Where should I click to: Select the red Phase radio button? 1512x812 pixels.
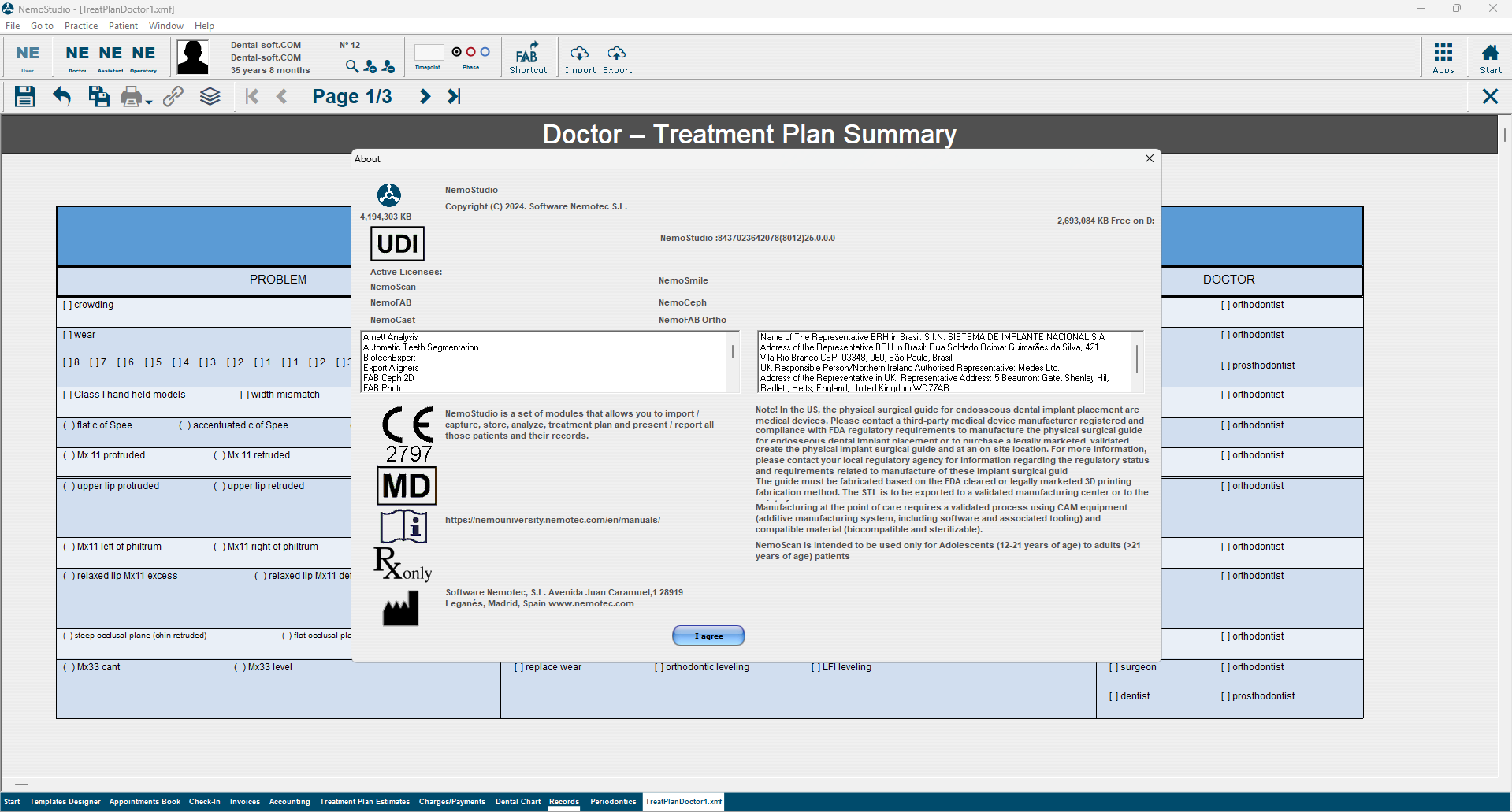tap(471, 52)
